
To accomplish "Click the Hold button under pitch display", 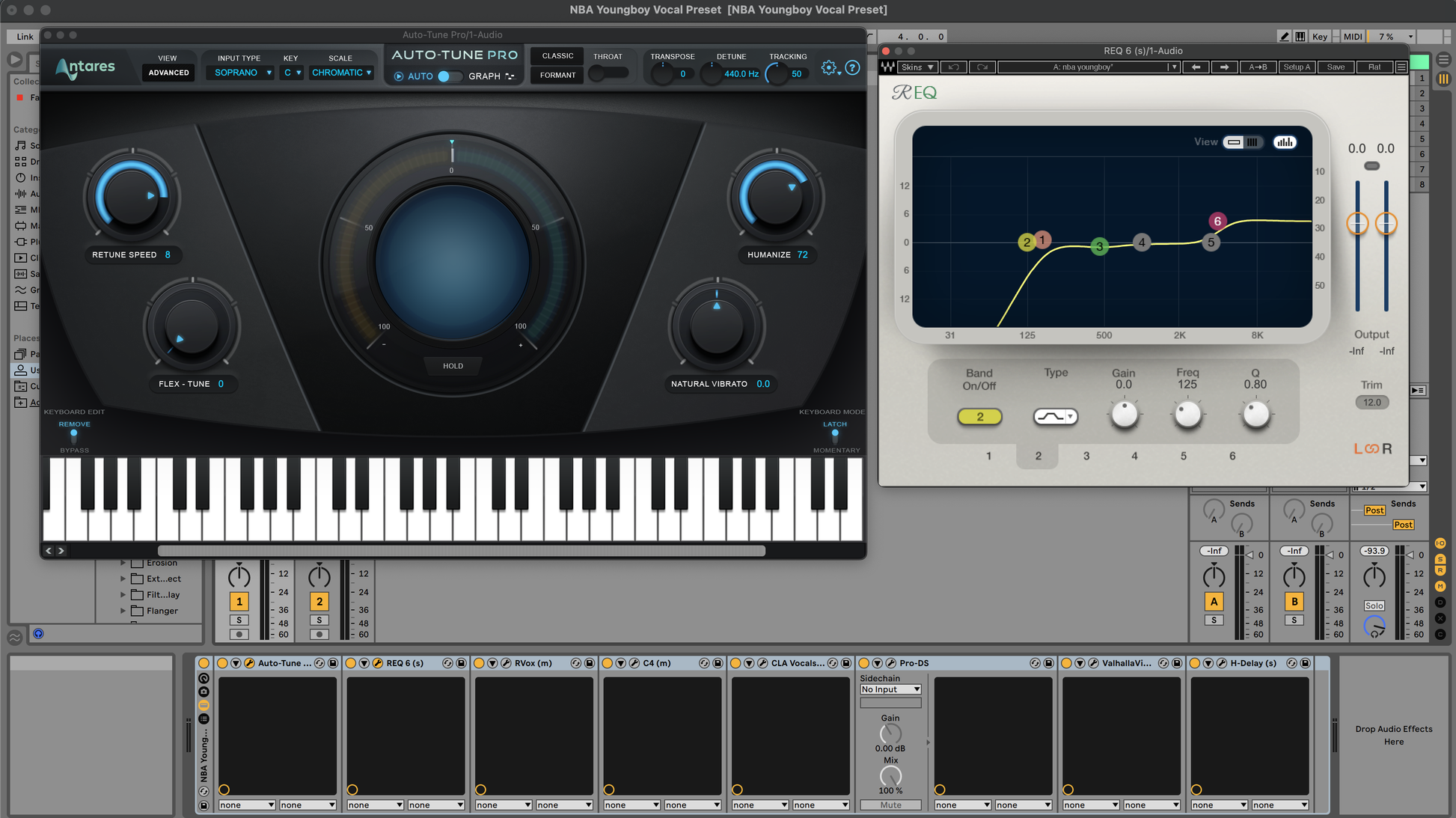I will pyautogui.click(x=453, y=366).
